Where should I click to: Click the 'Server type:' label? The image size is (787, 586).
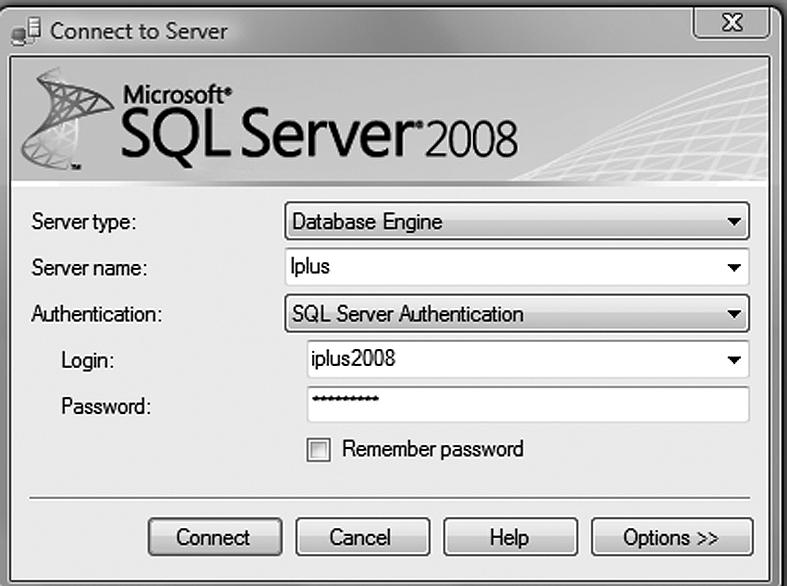click(84, 221)
